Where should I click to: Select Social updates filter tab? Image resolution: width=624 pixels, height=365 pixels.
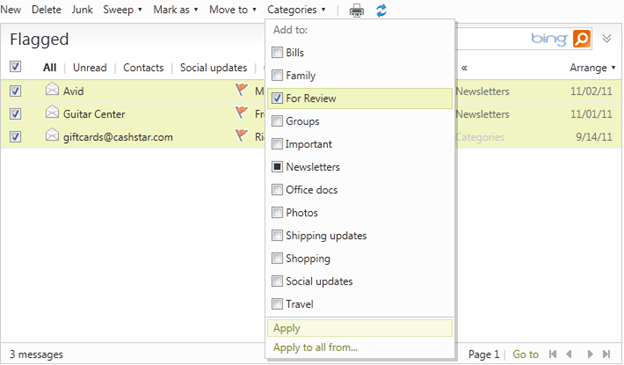point(213,68)
